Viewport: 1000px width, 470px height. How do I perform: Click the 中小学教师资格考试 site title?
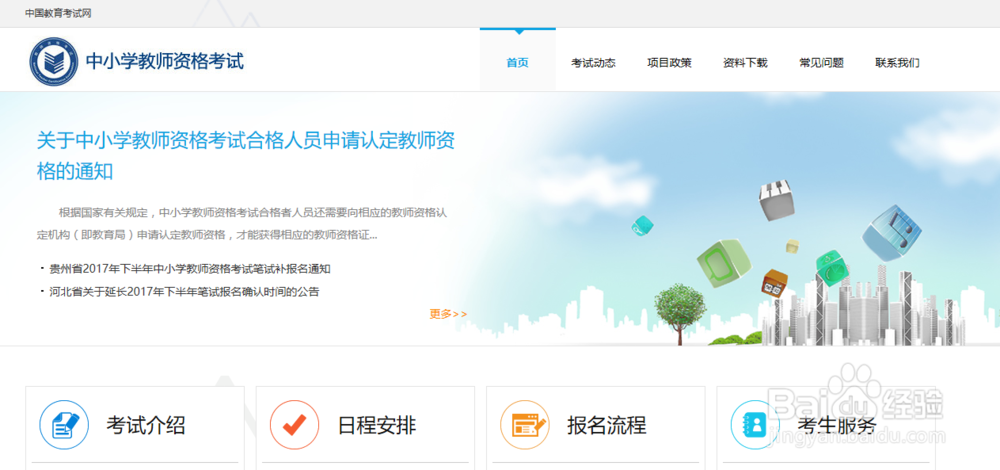pyautogui.click(x=165, y=62)
